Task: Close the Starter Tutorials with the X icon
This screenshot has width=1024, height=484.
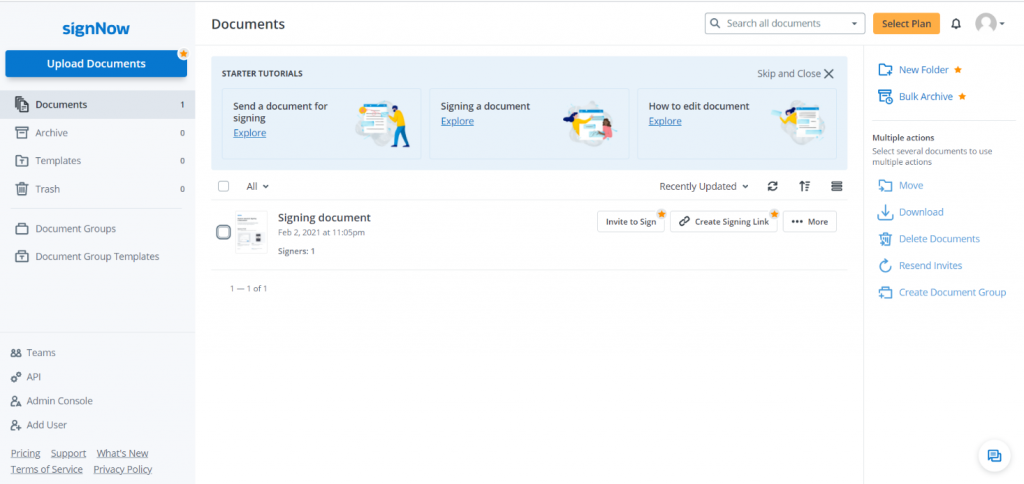Action: tap(829, 74)
